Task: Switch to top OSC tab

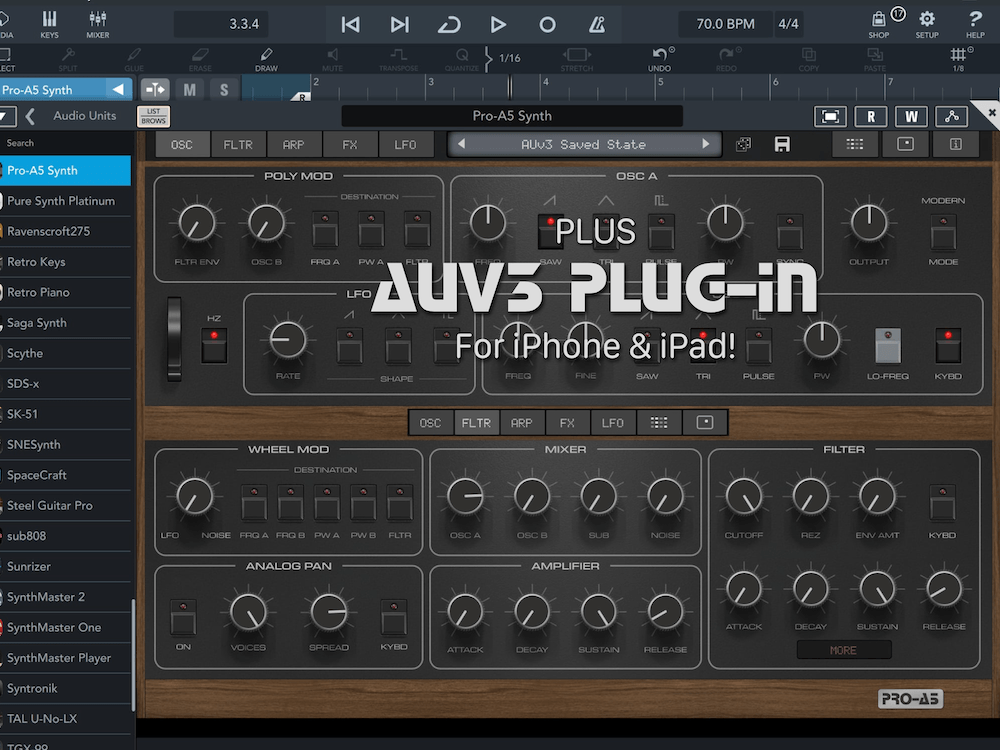Action: [x=182, y=145]
